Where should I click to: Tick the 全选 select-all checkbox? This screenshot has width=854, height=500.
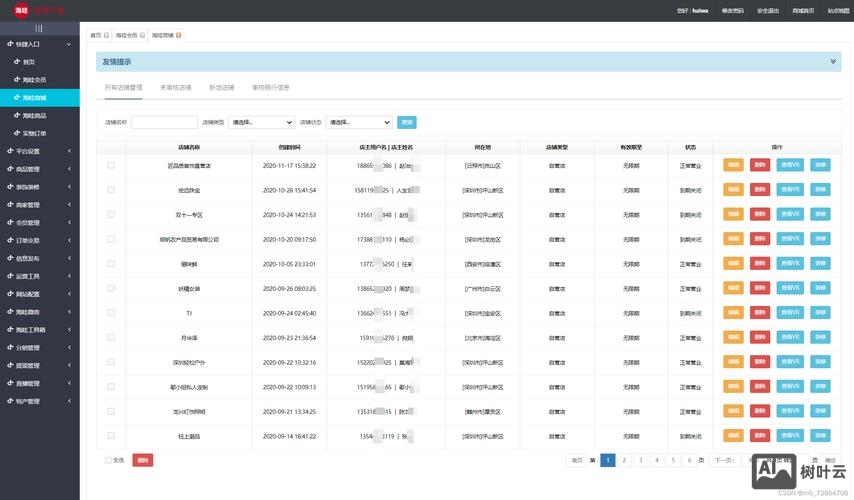coord(109,460)
